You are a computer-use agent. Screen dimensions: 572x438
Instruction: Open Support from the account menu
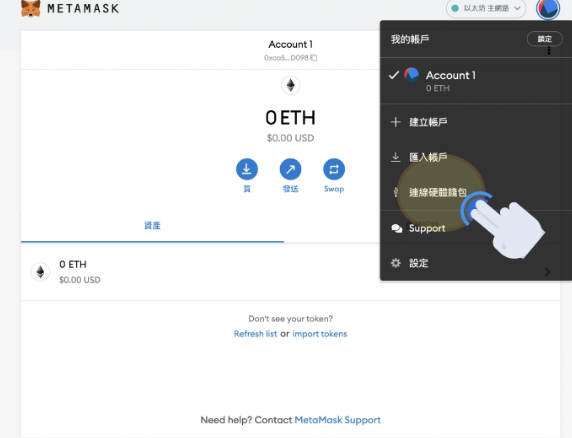[x=476, y=228]
